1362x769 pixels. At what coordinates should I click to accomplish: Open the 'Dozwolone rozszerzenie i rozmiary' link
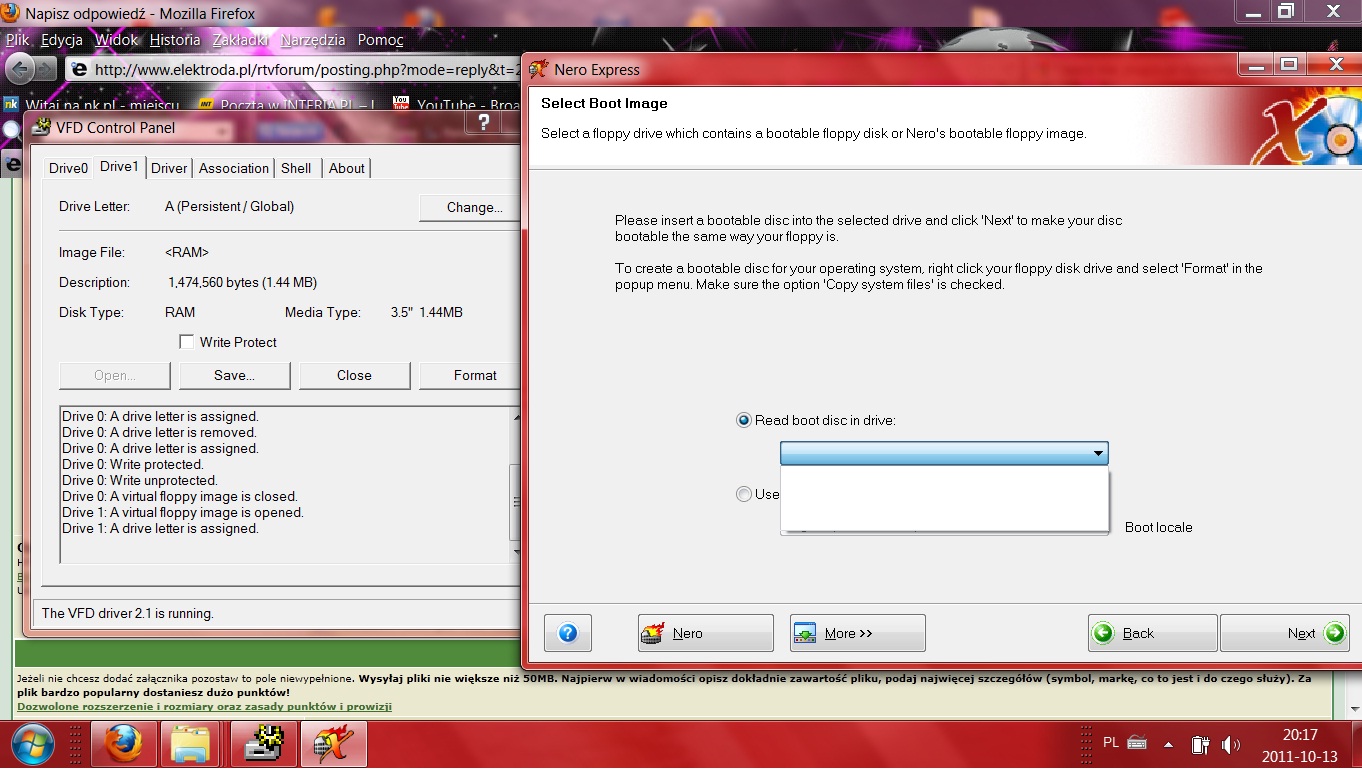tap(204, 706)
